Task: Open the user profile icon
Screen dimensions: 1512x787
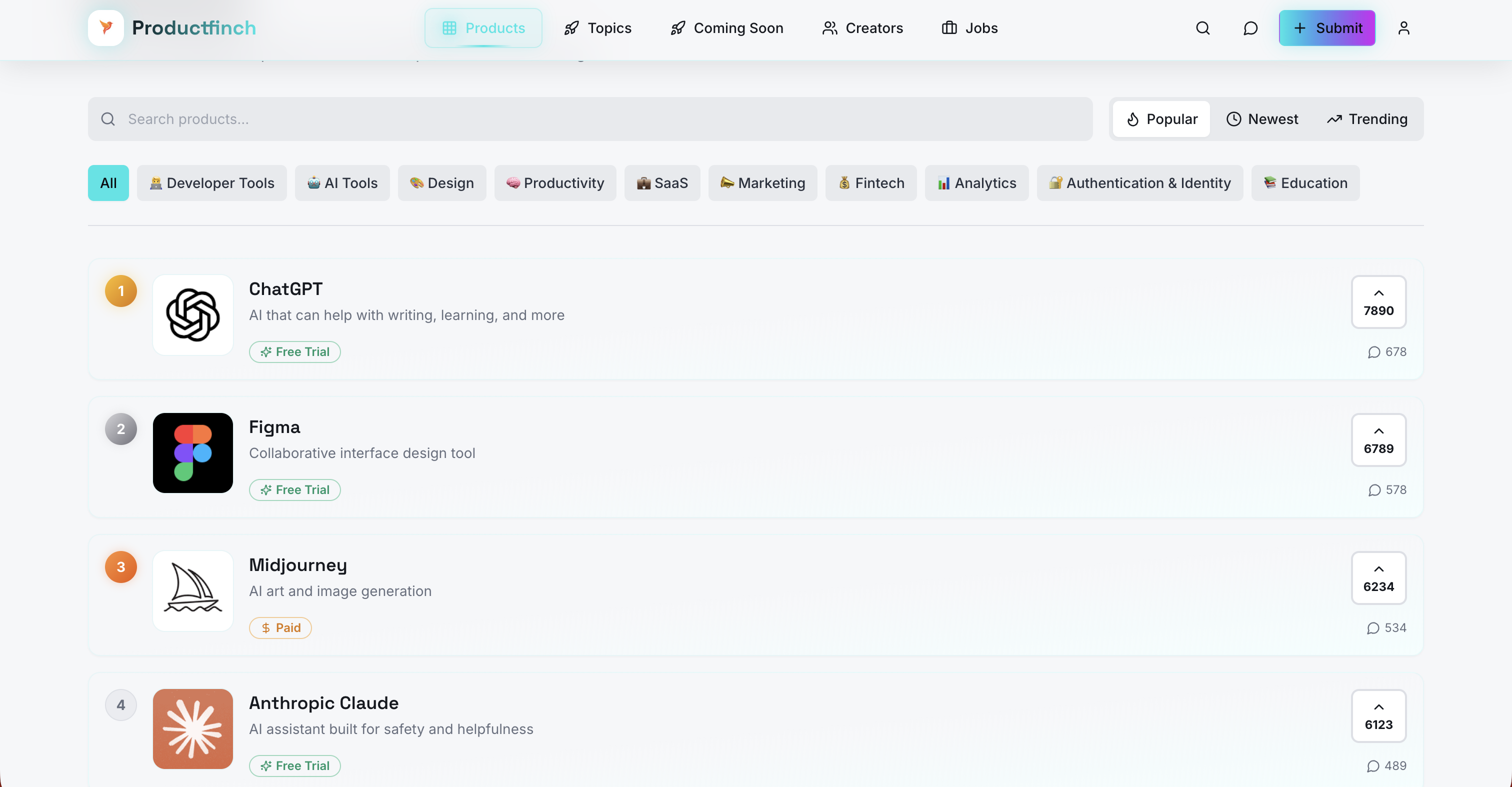Action: [x=1403, y=28]
